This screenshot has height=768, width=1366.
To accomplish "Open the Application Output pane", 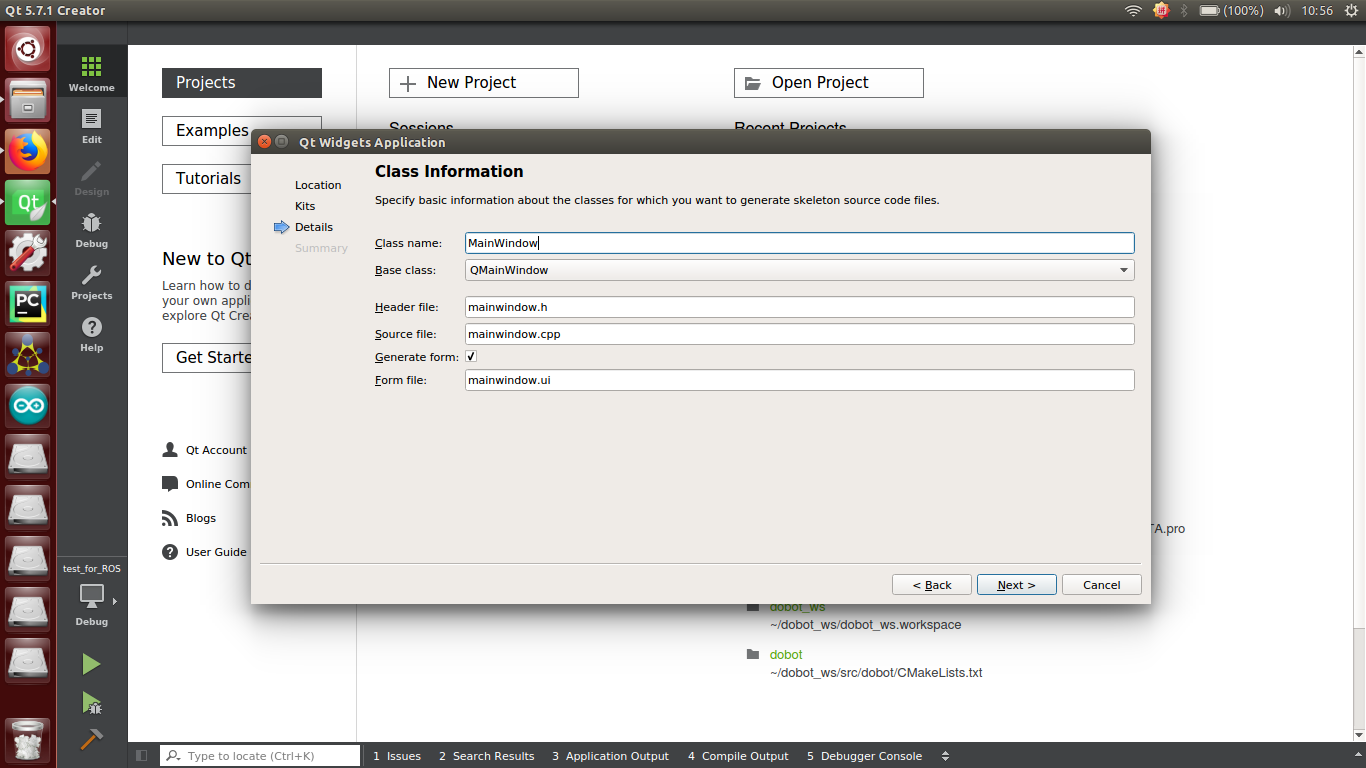I will [610, 756].
